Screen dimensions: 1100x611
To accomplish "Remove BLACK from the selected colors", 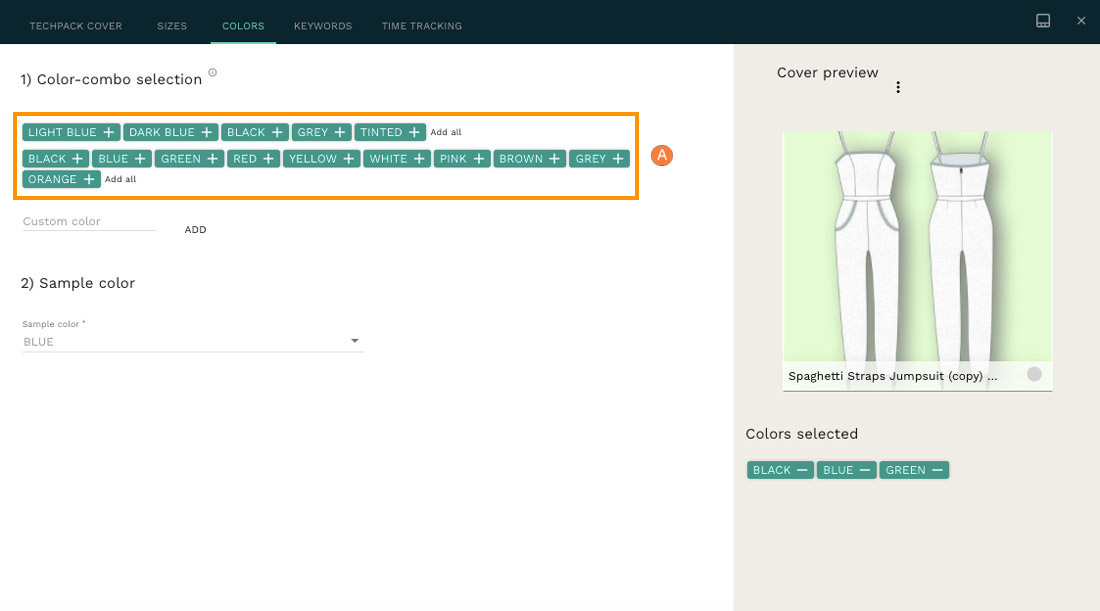I will coord(803,469).
